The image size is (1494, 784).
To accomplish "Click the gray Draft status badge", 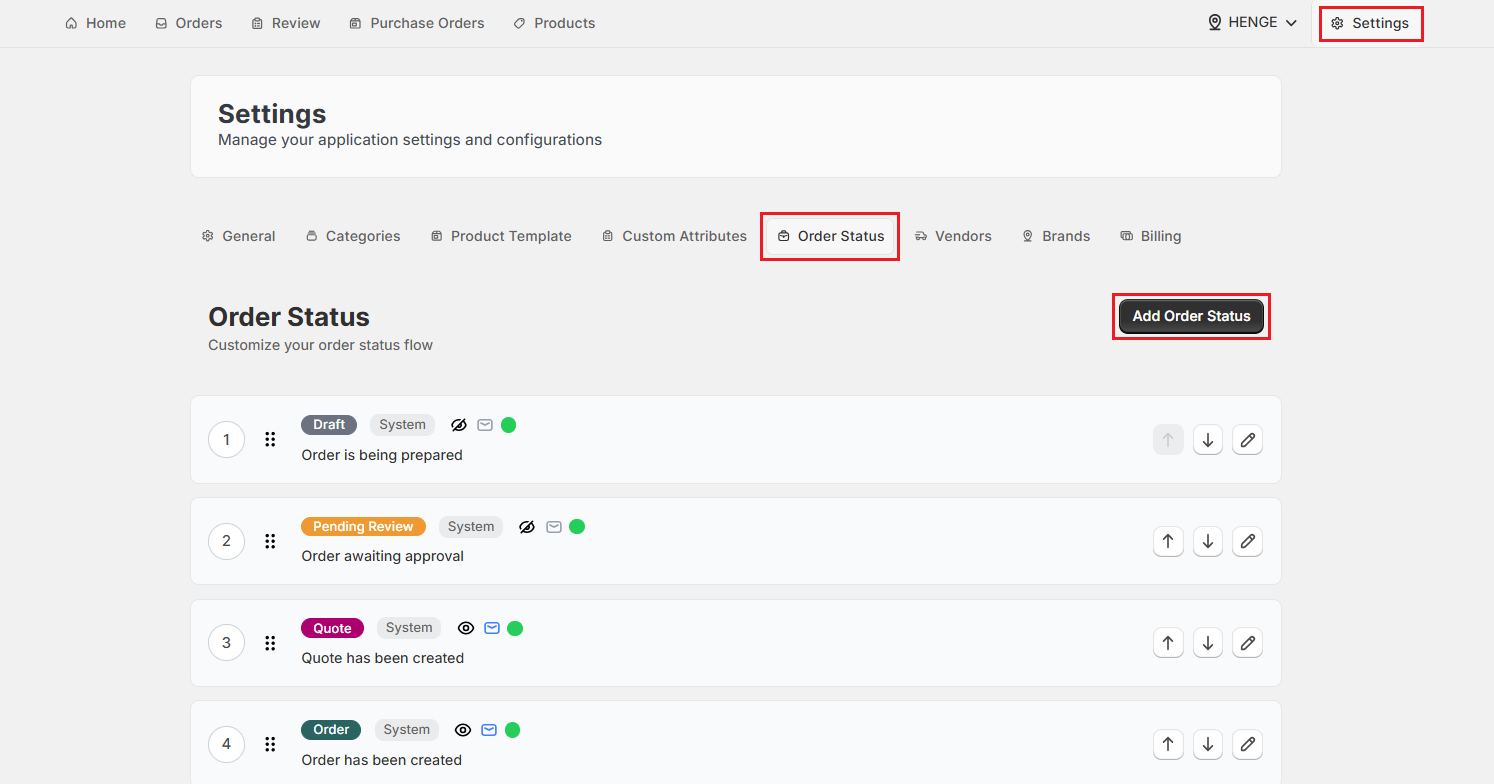I will pyautogui.click(x=329, y=425).
